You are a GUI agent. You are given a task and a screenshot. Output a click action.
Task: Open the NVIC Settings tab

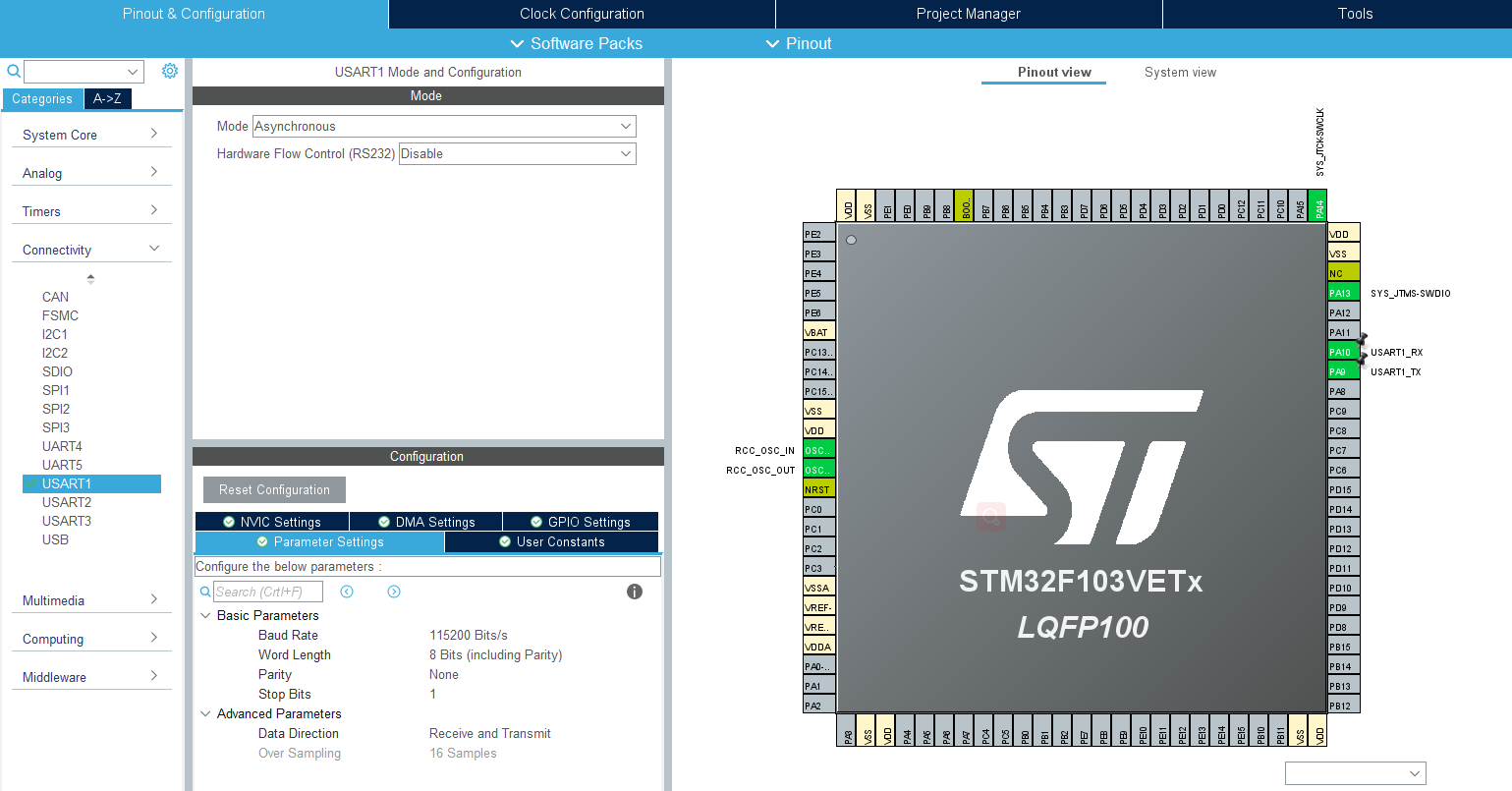coord(271,522)
